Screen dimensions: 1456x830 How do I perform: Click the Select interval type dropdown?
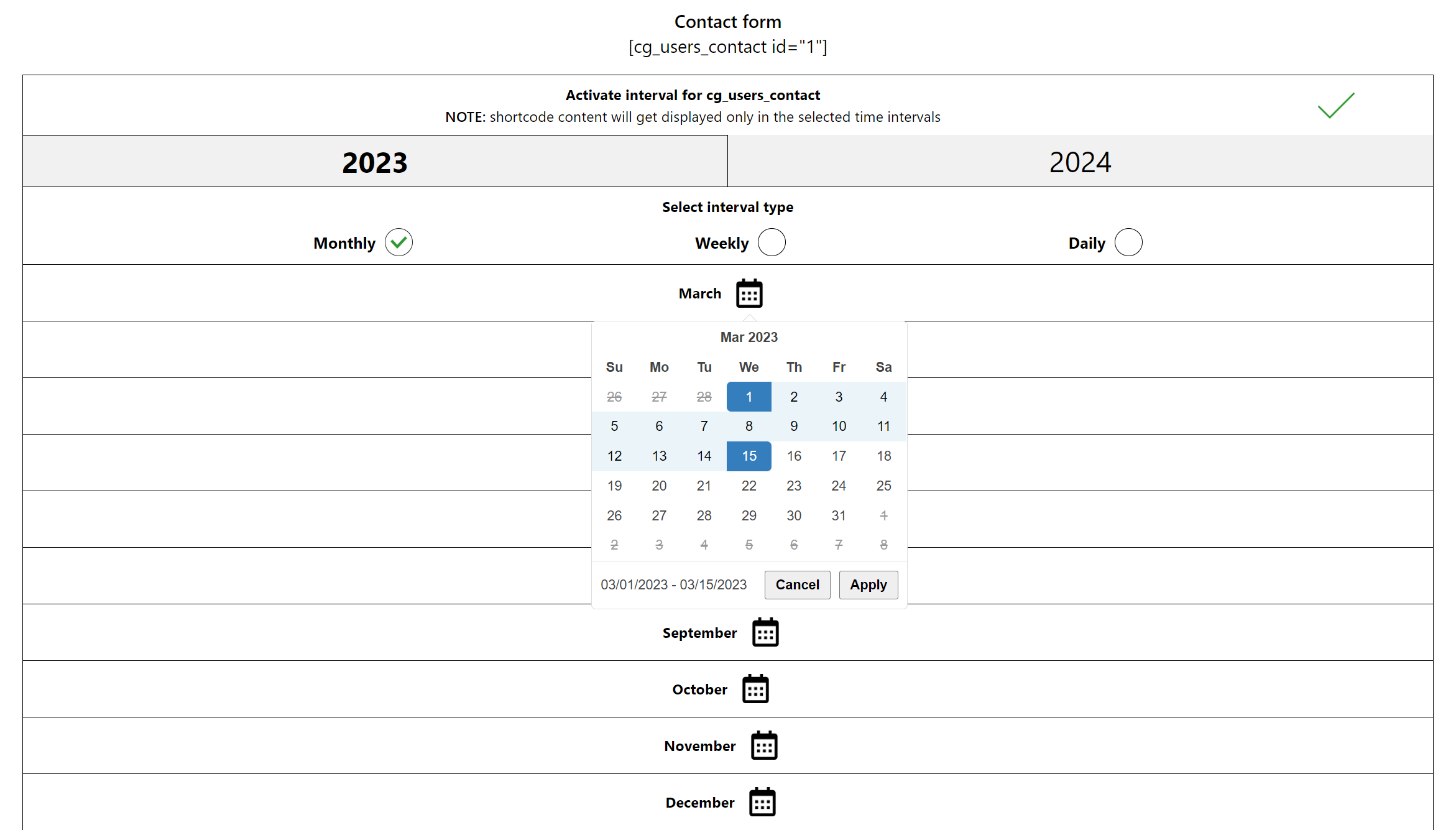(x=727, y=207)
